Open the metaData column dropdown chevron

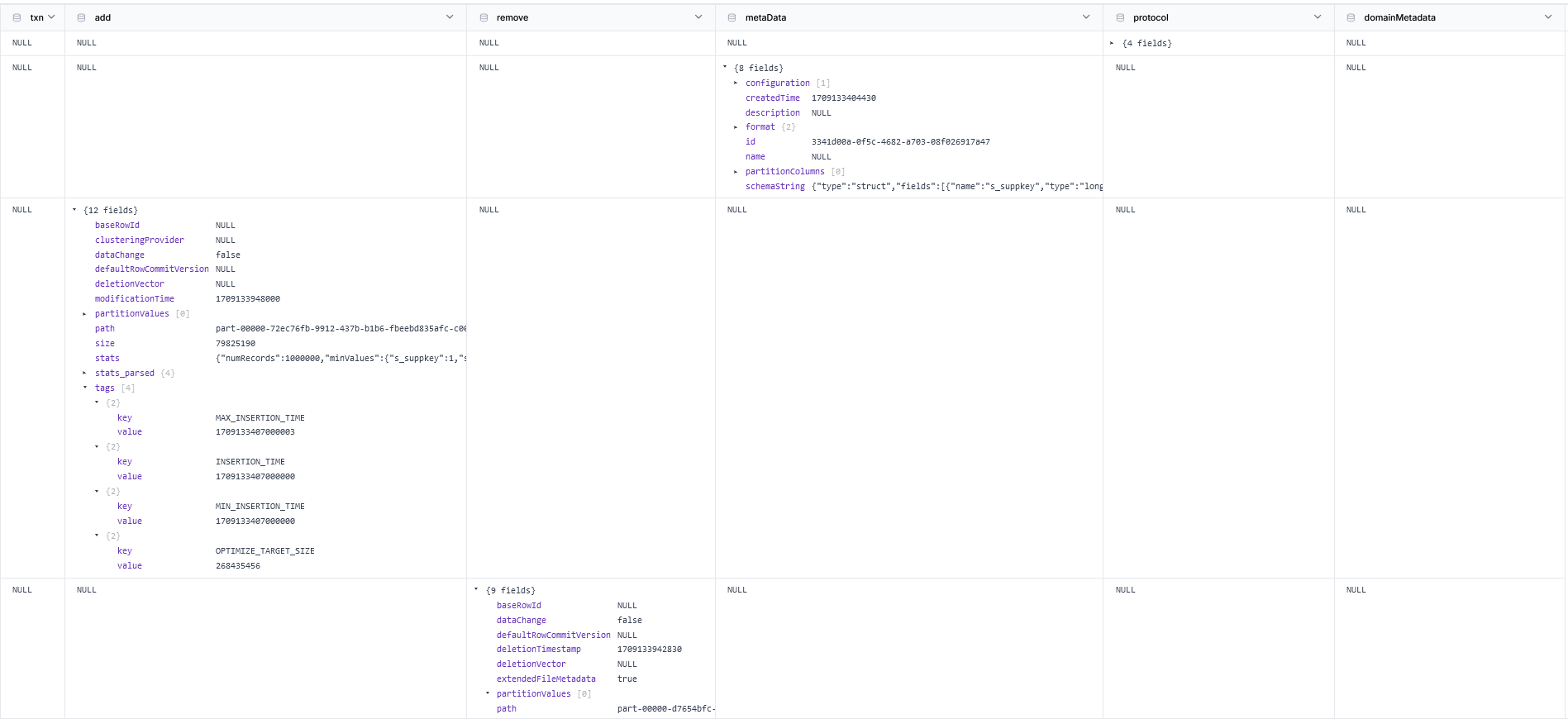[1086, 17]
